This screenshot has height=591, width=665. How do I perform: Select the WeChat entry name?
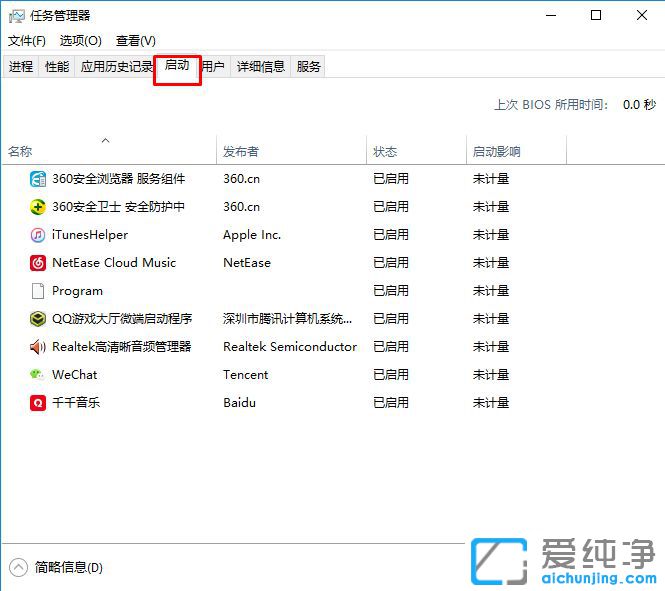tap(75, 375)
